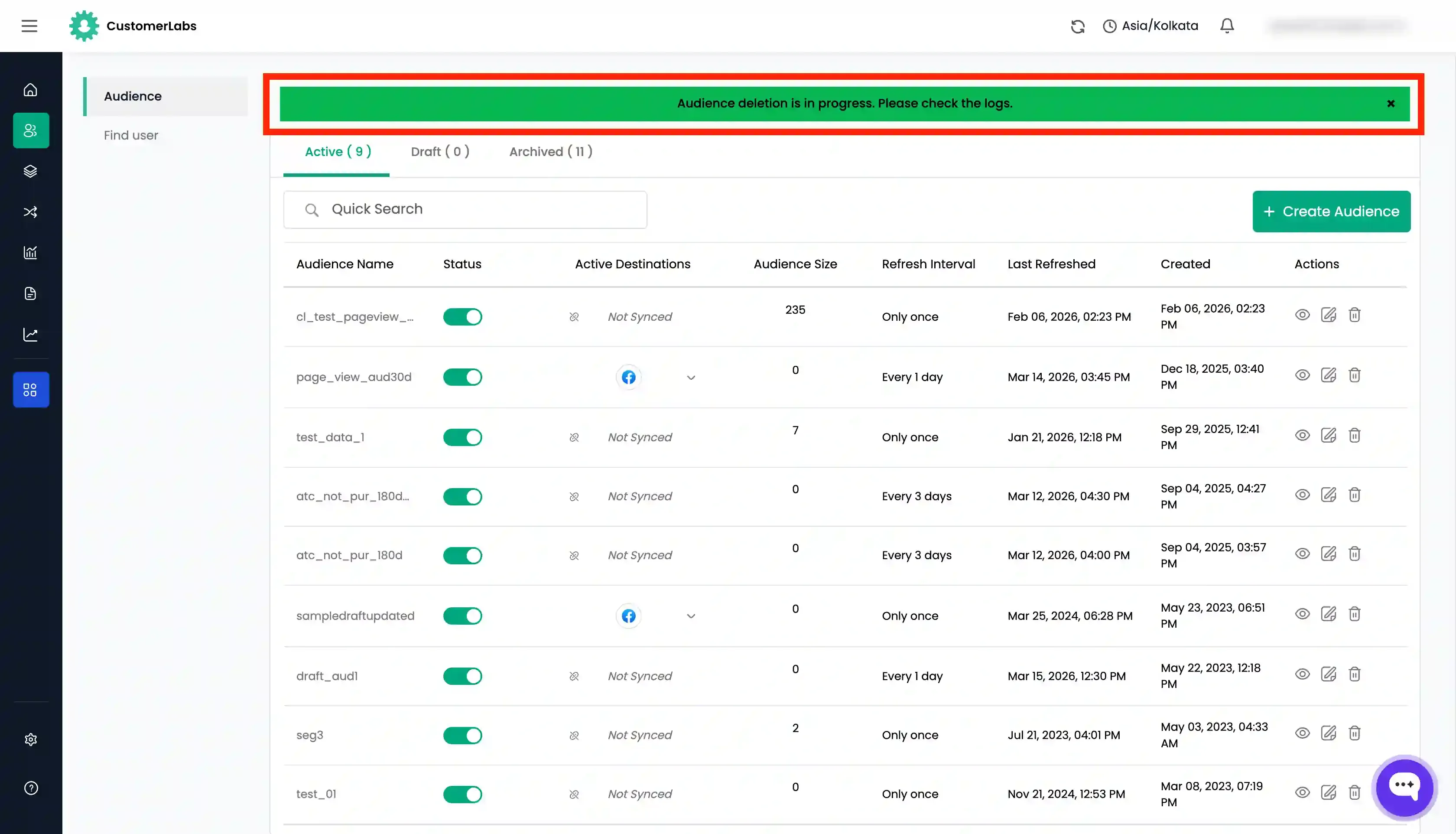The image size is (1456, 834).
Task: Open the Asia/Kolkata timezone selector
Action: pyautogui.click(x=1150, y=26)
